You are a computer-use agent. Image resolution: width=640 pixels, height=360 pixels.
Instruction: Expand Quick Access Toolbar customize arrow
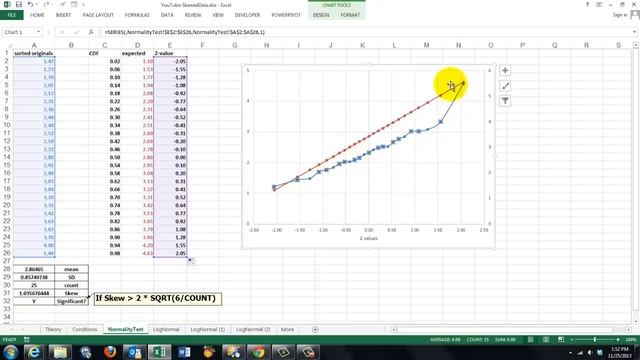84,4
